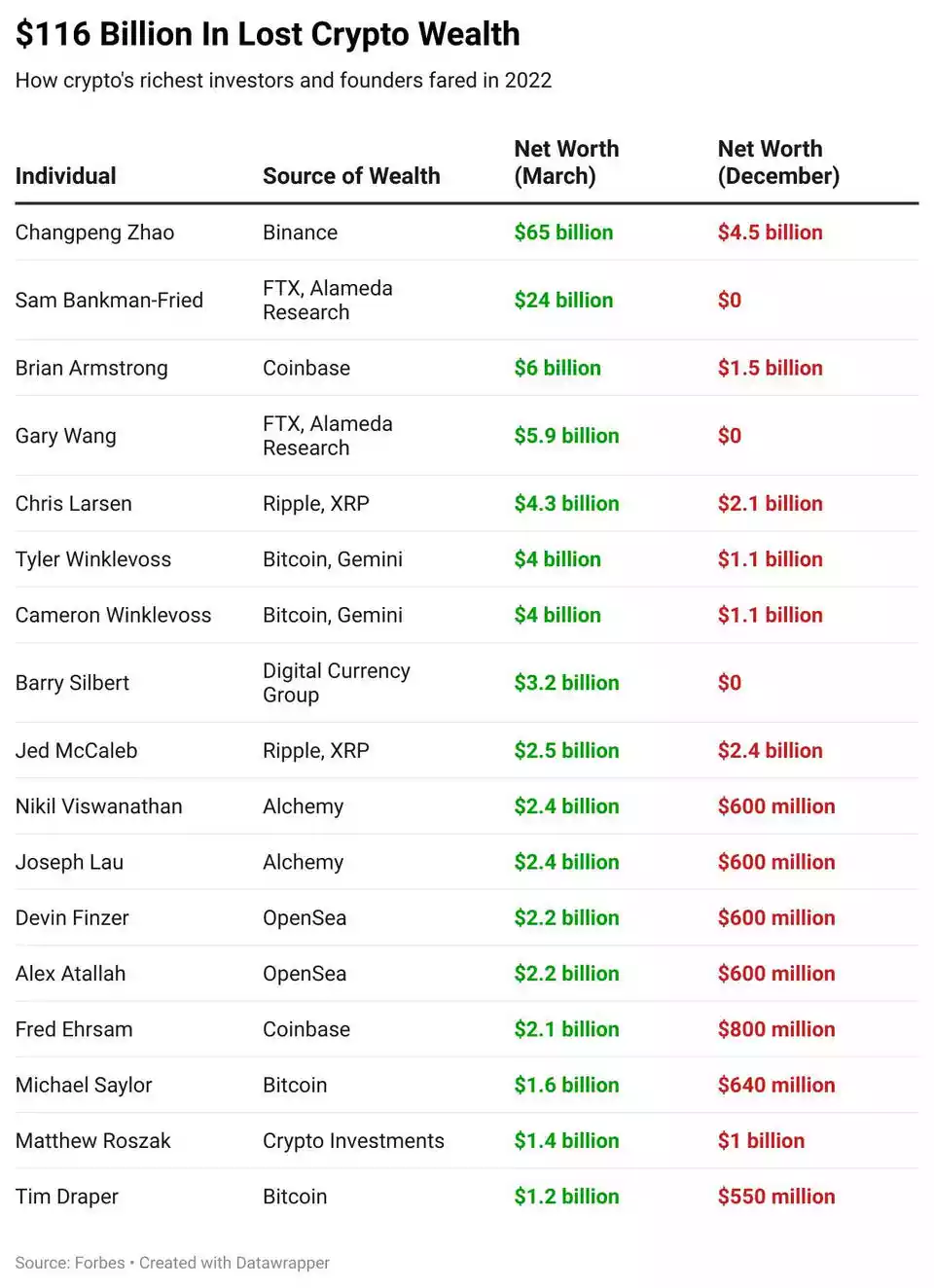This screenshot has height=1288, width=934.
Task: Select the Nikil Viswanathan name cell
Action: point(98,806)
